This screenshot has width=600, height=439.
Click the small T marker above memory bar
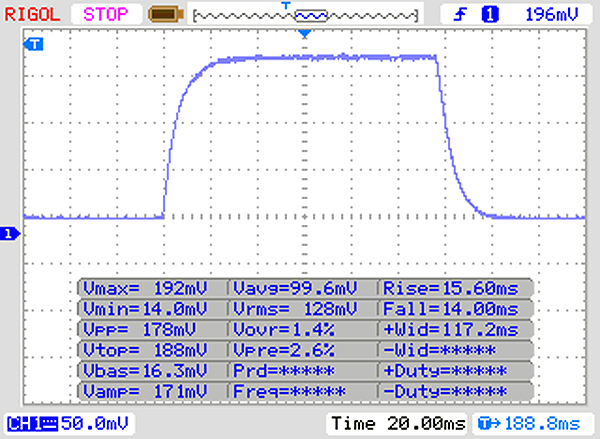click(x=286, y=5)
